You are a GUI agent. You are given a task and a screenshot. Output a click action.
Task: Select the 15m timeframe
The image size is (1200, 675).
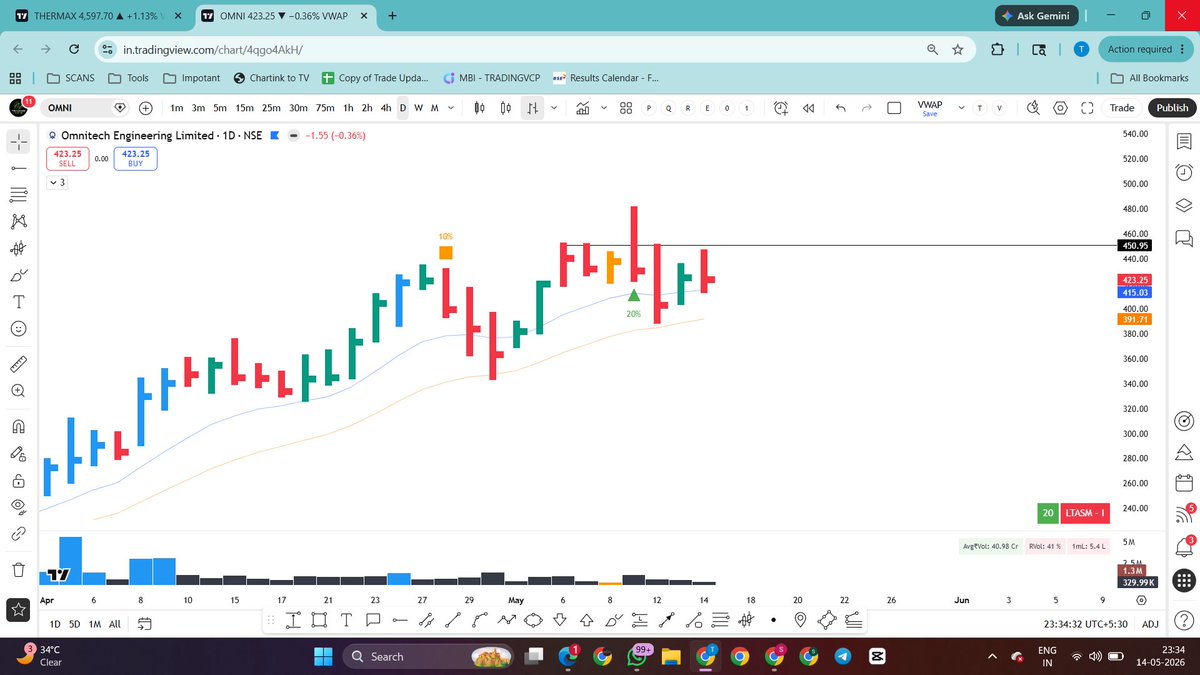[x=244, y=108]
